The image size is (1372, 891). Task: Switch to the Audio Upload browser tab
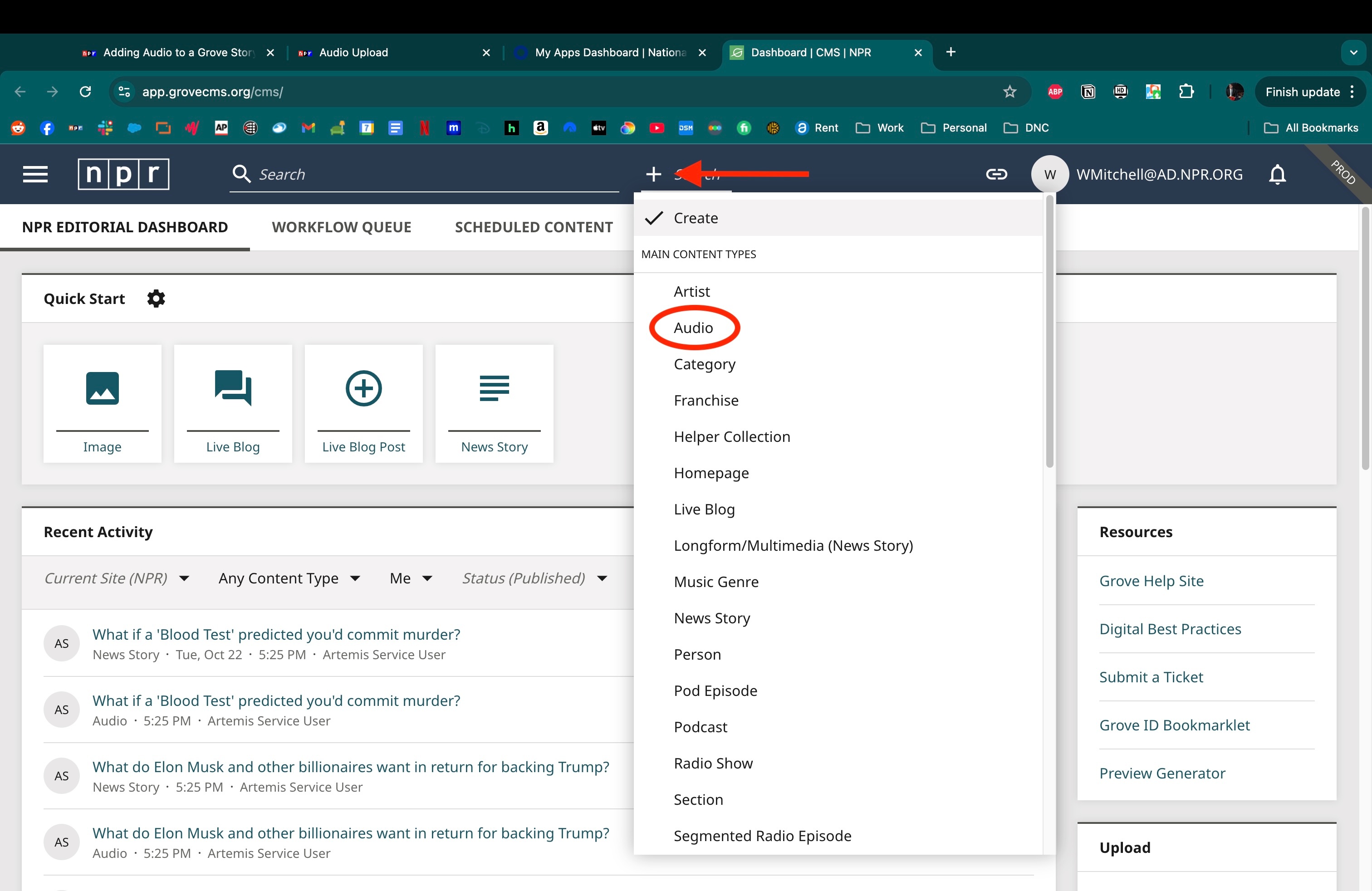[x=394, y=53]
